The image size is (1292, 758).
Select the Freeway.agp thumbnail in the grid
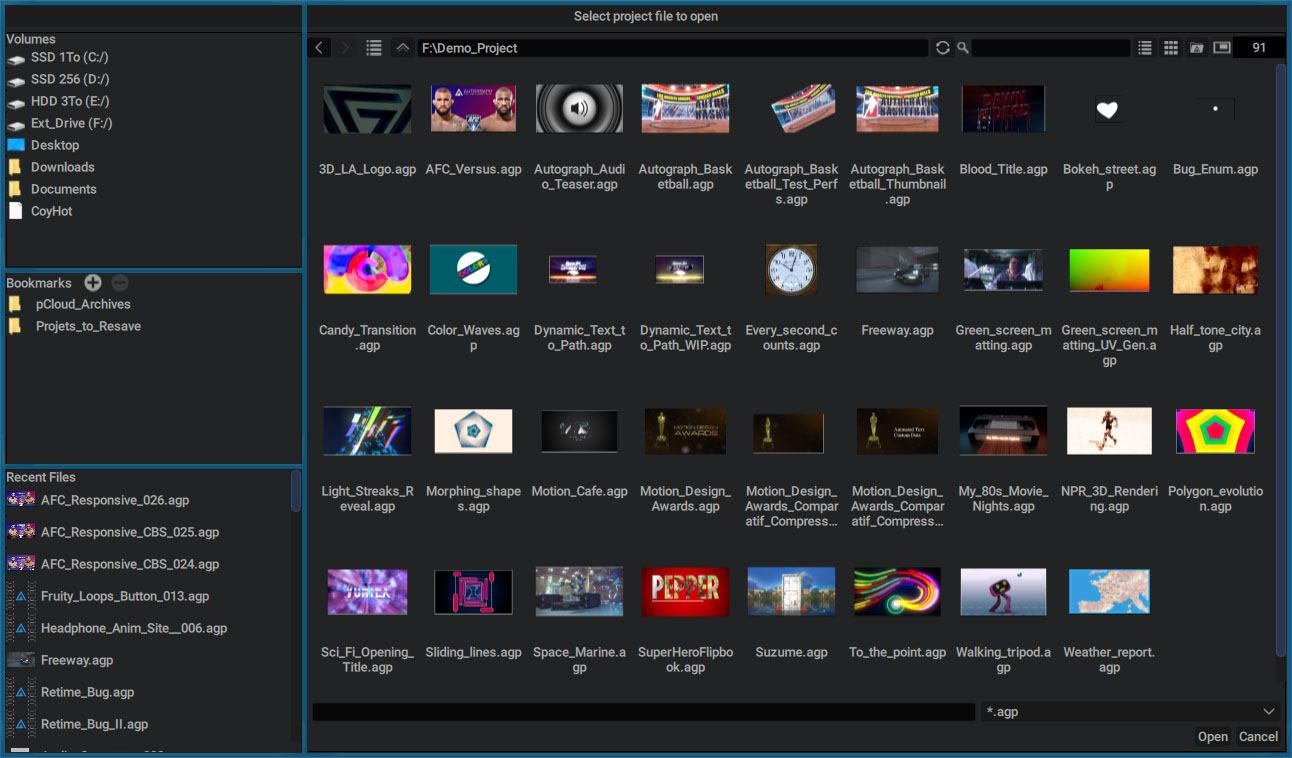coord(897,270)
